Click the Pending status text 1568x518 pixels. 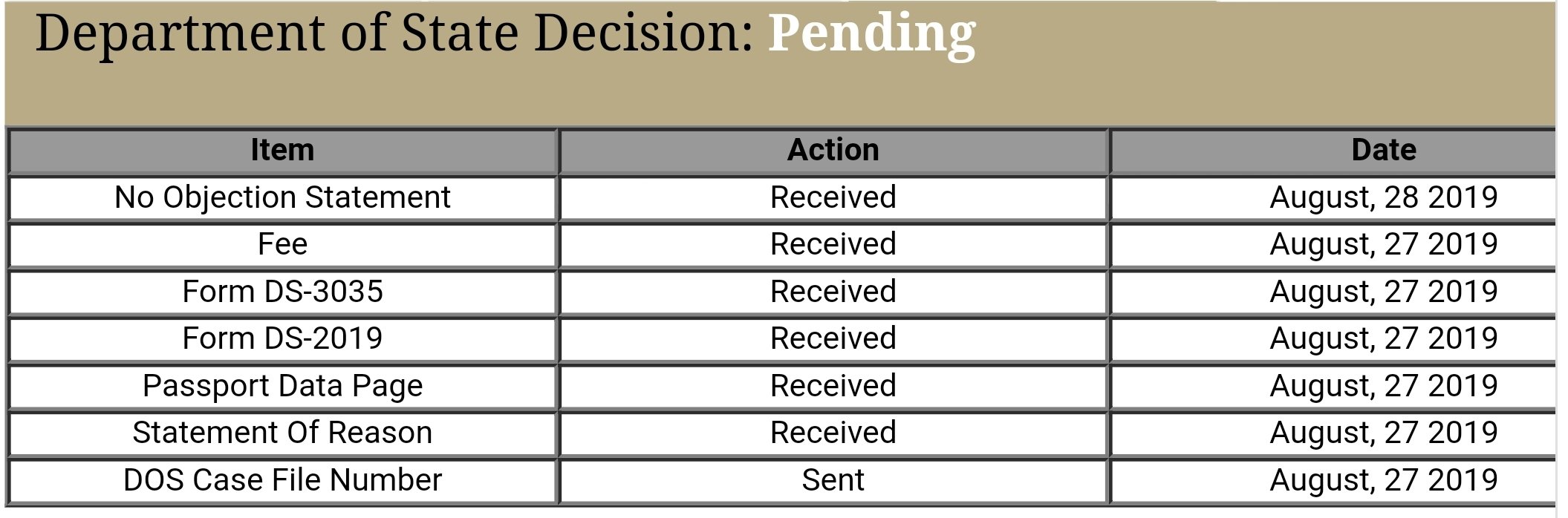tap(872, 35)
